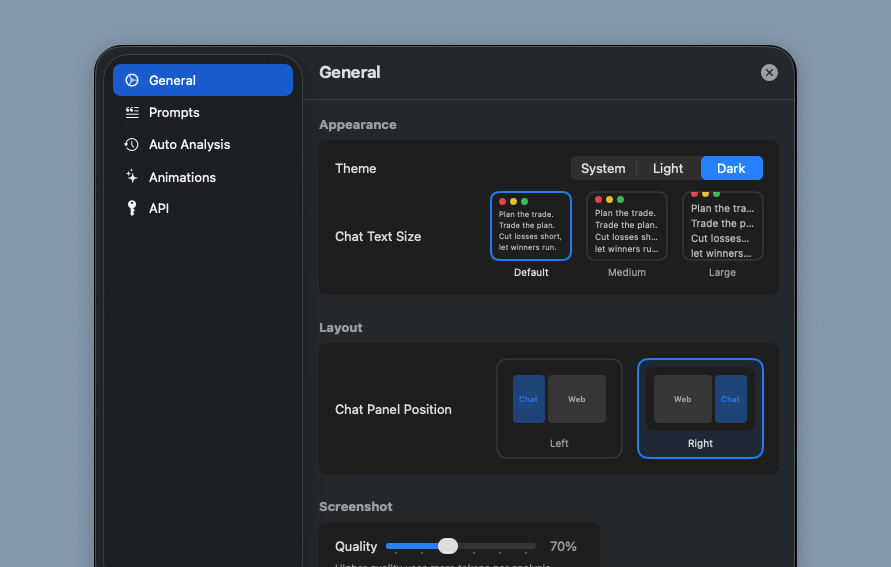Choose Medium chat text size preview
This screenshot has width=891, height=567.
[x=626, y=226]
